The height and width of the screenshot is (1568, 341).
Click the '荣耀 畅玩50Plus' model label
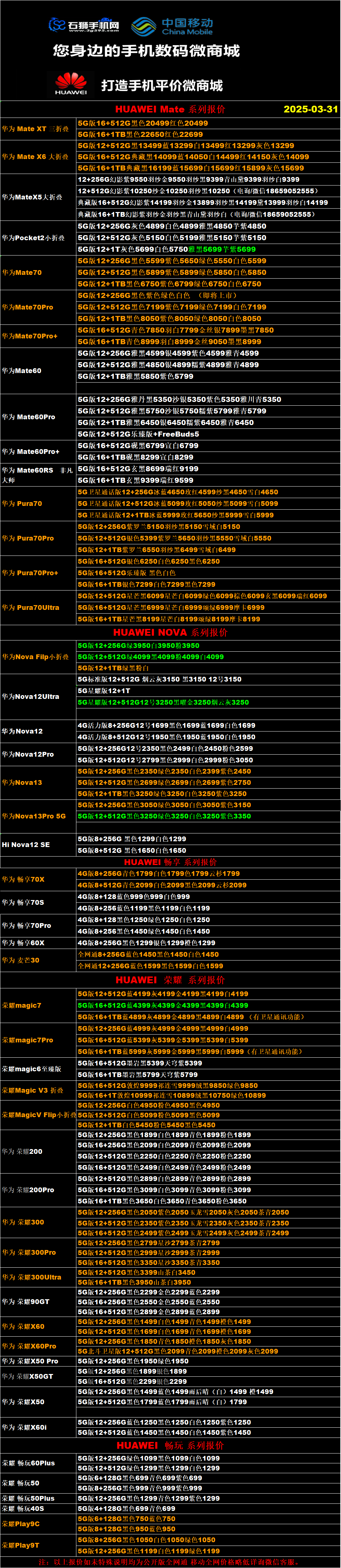tap(28, 1499)
